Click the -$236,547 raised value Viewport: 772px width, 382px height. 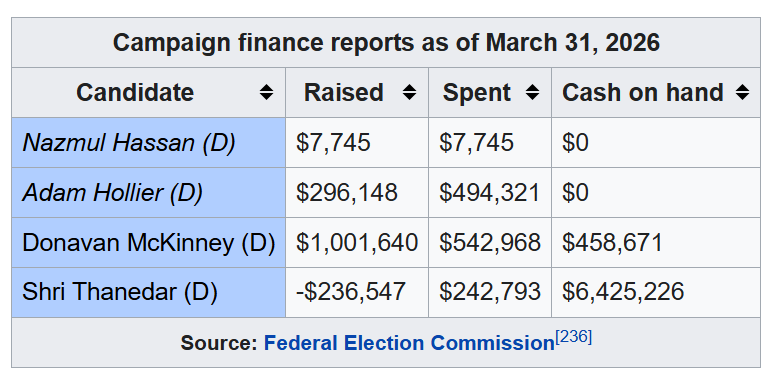tap(351, 292)
